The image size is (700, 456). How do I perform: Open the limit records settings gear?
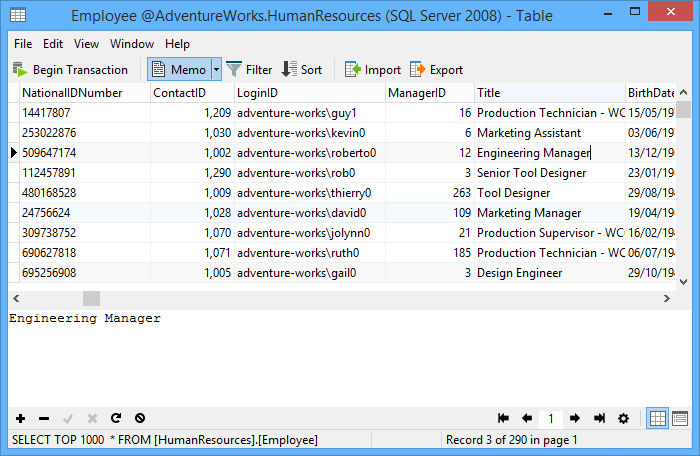[x=623, y=418]
